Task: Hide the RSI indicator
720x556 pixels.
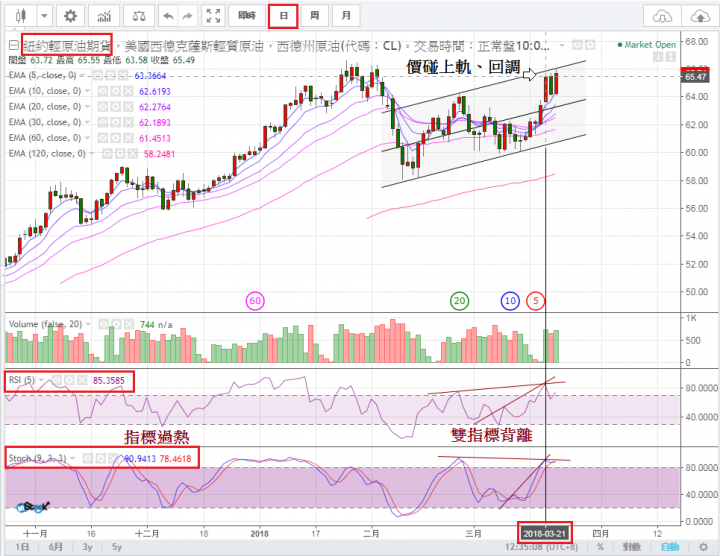Action: [x=57, y=380]
